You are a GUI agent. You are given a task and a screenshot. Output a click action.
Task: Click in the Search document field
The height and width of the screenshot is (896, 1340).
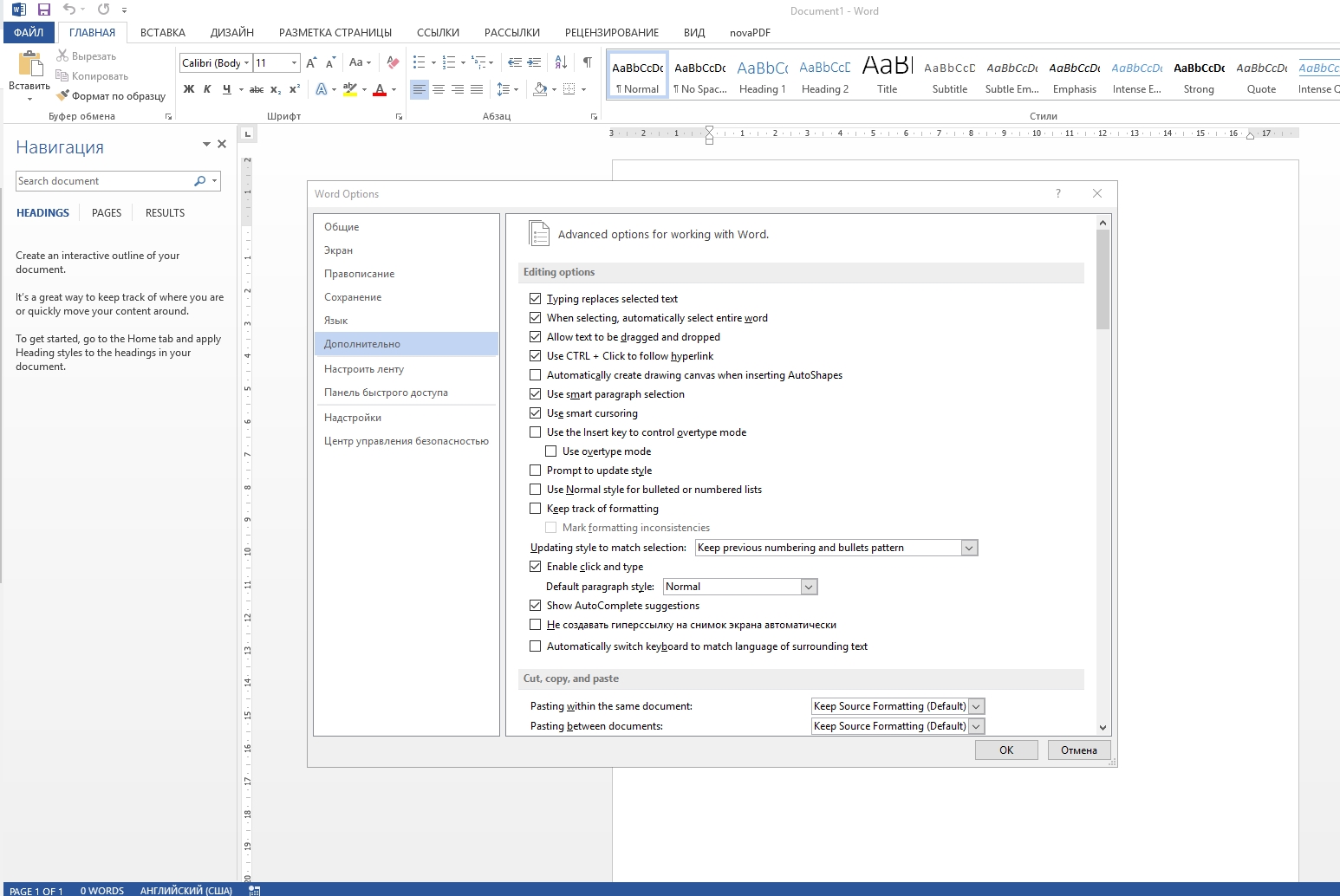tap(104, 181)
